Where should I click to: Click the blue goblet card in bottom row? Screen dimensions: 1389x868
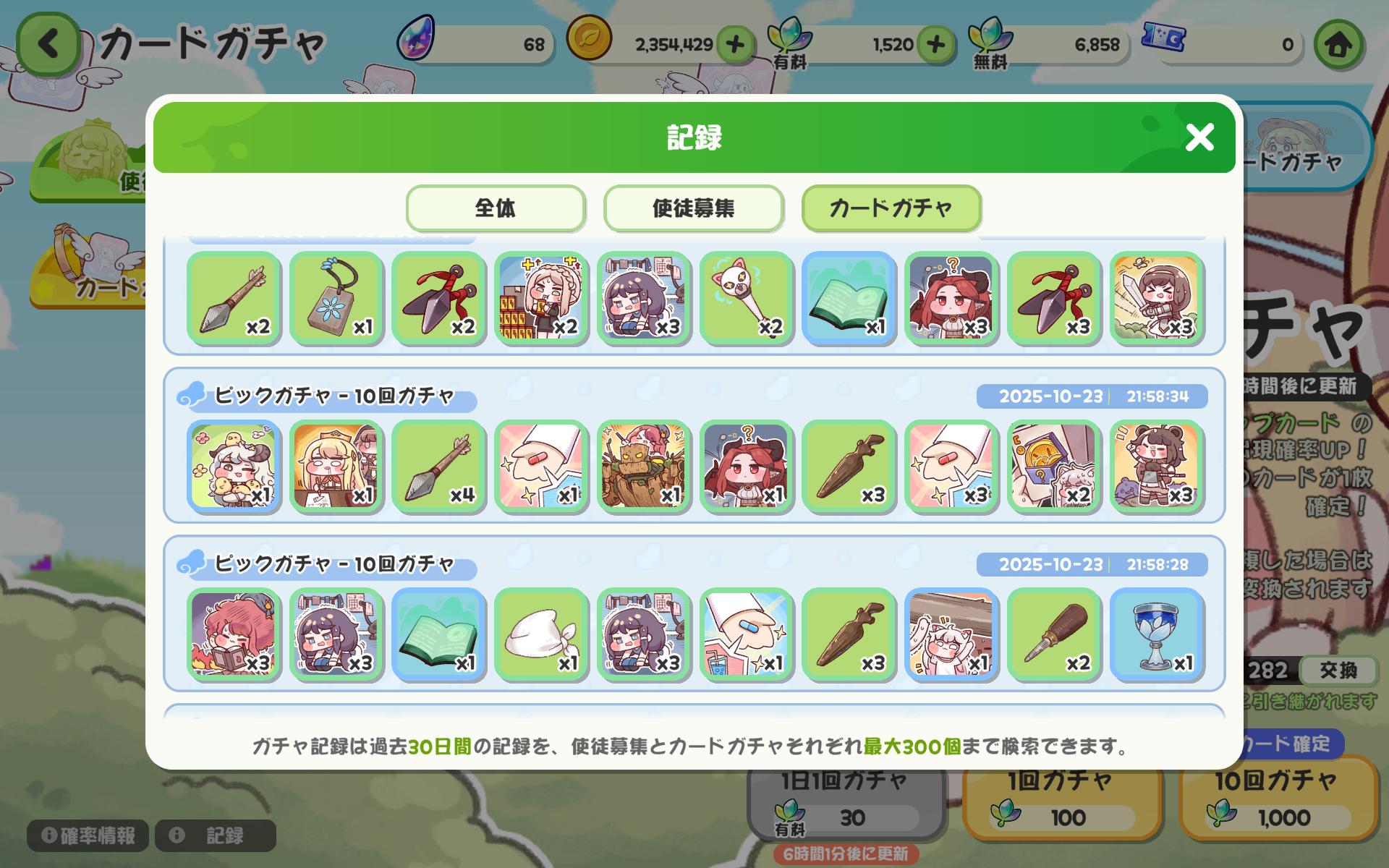click(x=1157, y=634)
